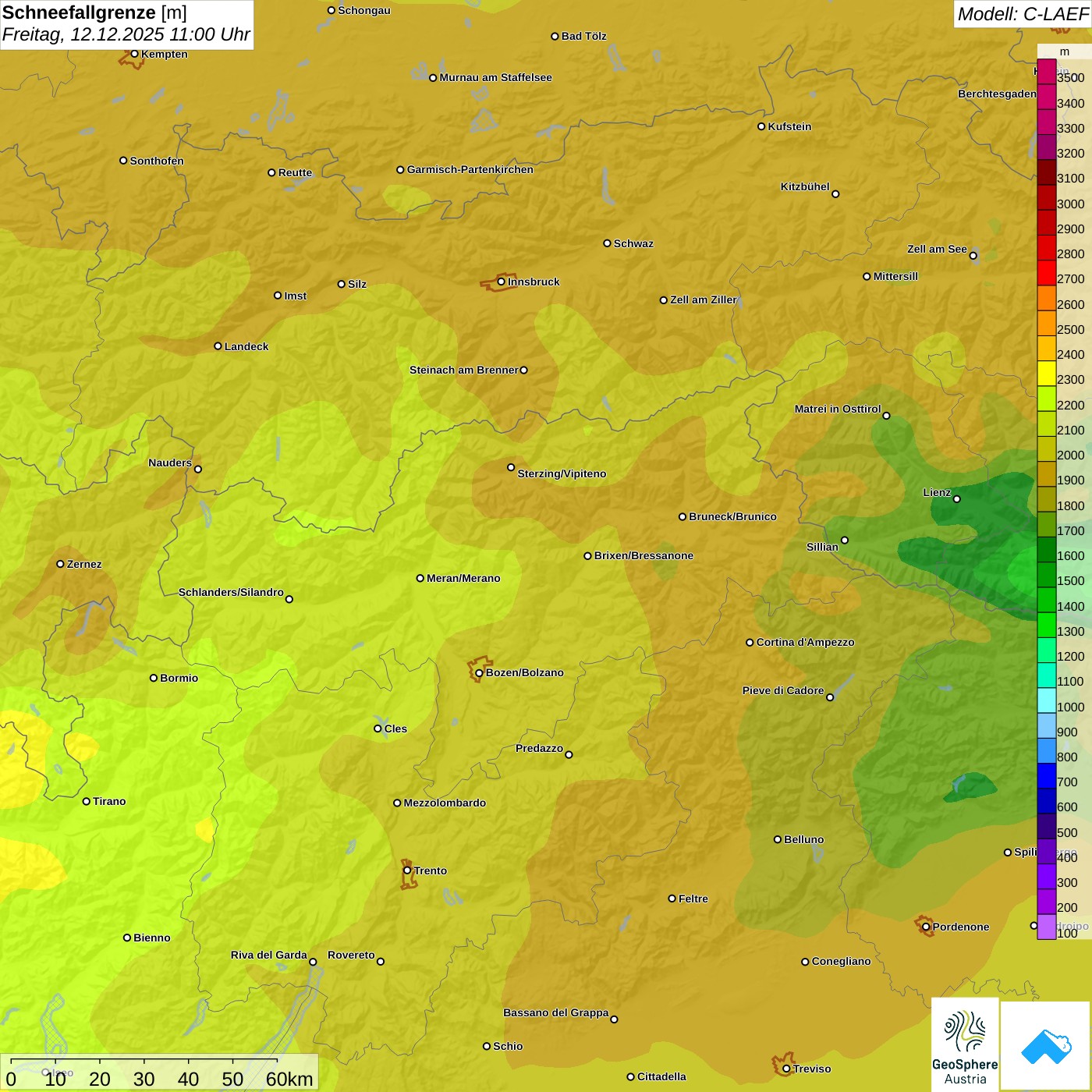Click the 'Sterzing/Vipiteno' label
This screenshot has width=1092, height=1092.
tap(562, 473)
